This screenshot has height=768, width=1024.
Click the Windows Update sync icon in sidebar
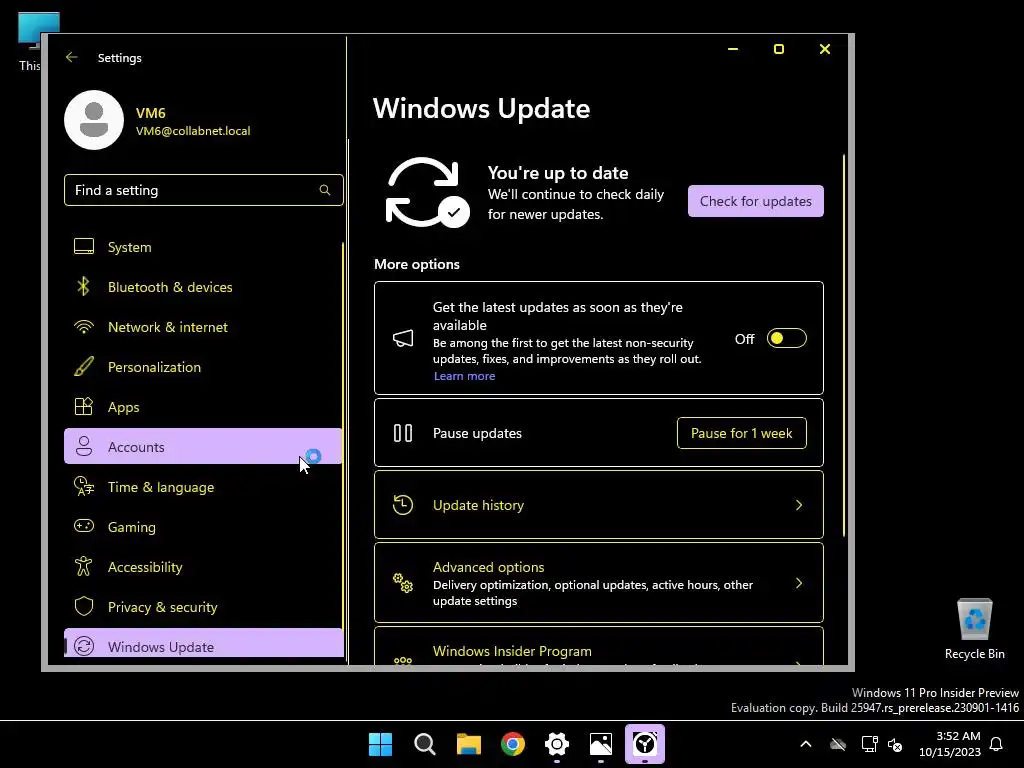tap(84, 646)
